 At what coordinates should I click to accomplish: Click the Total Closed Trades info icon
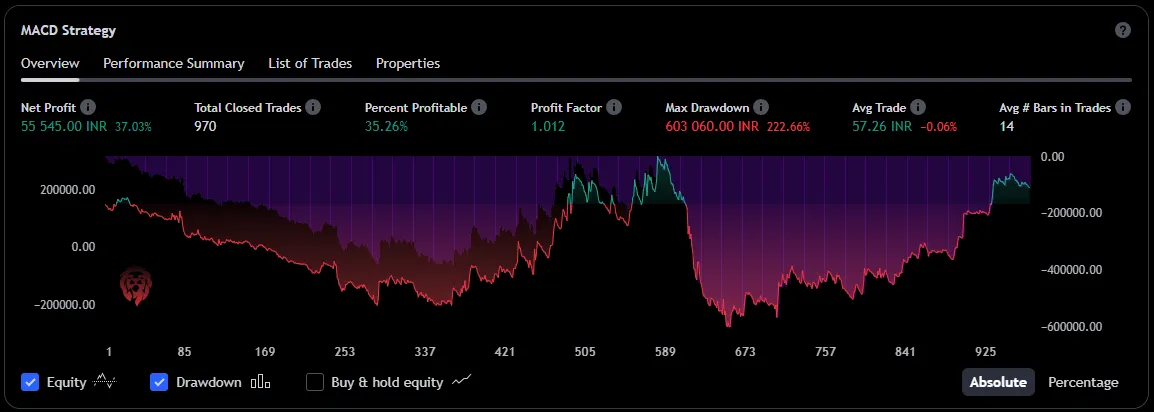click(313, 107)
